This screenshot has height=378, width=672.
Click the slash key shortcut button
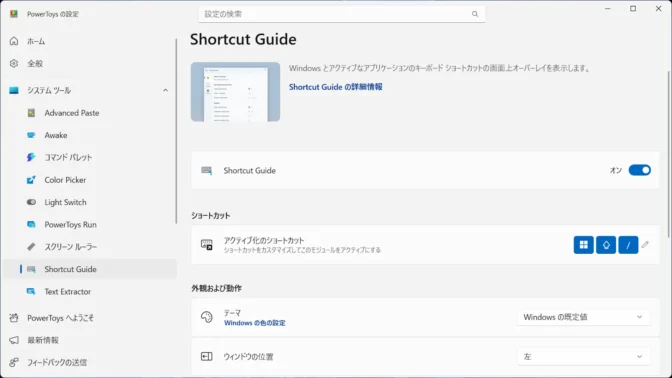[x=628, y=245]
